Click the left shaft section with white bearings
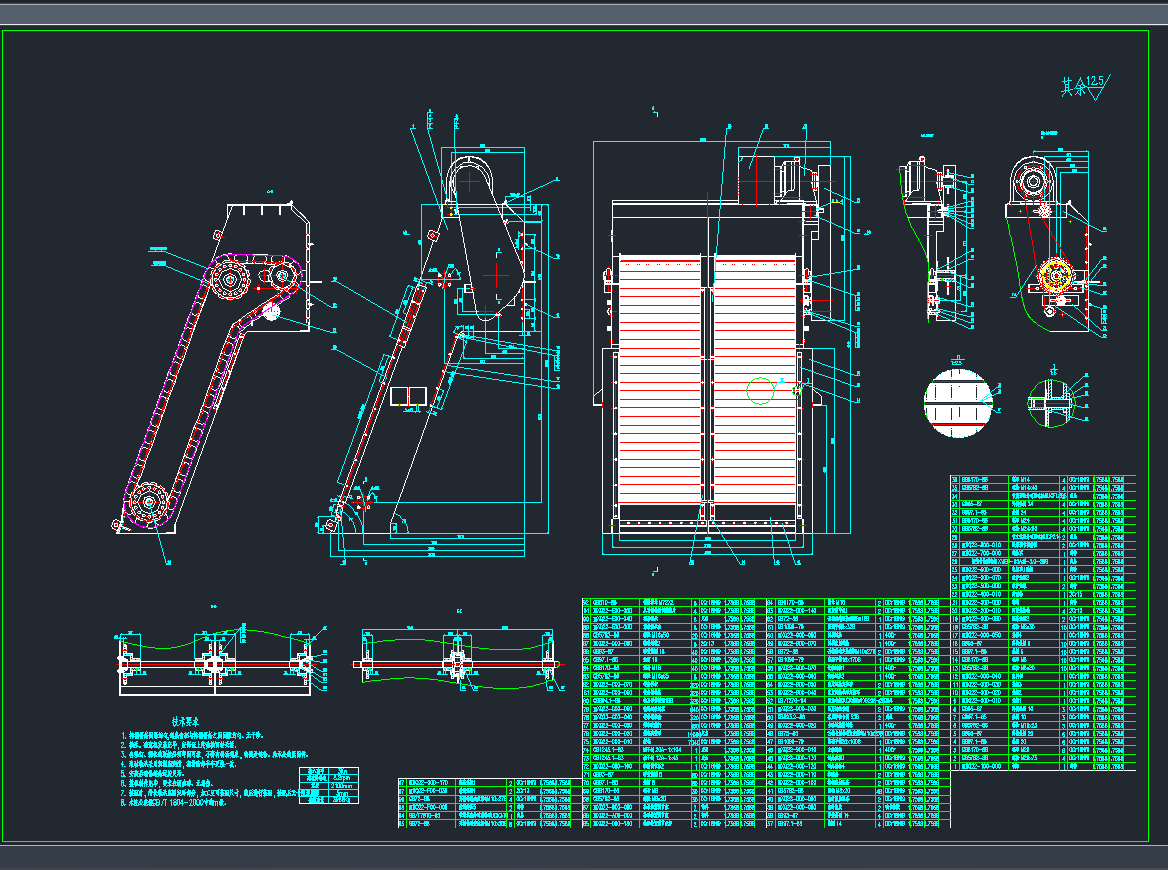 pyautogui.click(x=217, y=664)
